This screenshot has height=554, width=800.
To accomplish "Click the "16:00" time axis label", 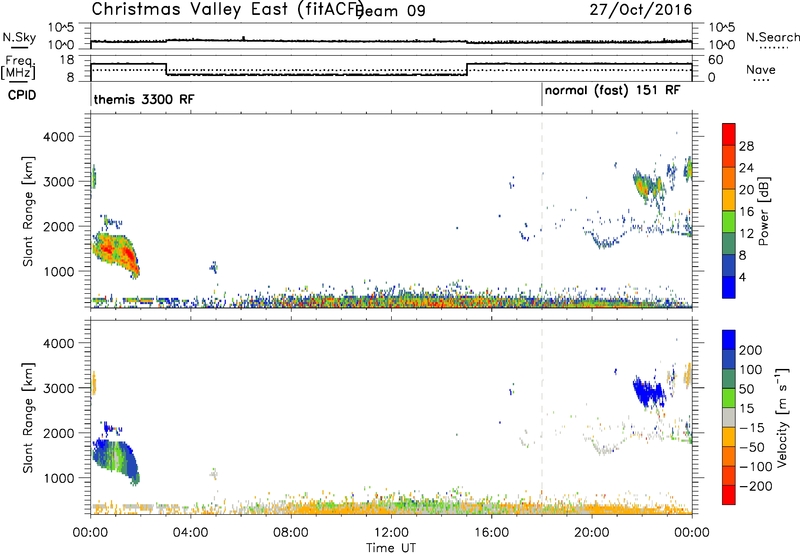I will tap(491, 533).
